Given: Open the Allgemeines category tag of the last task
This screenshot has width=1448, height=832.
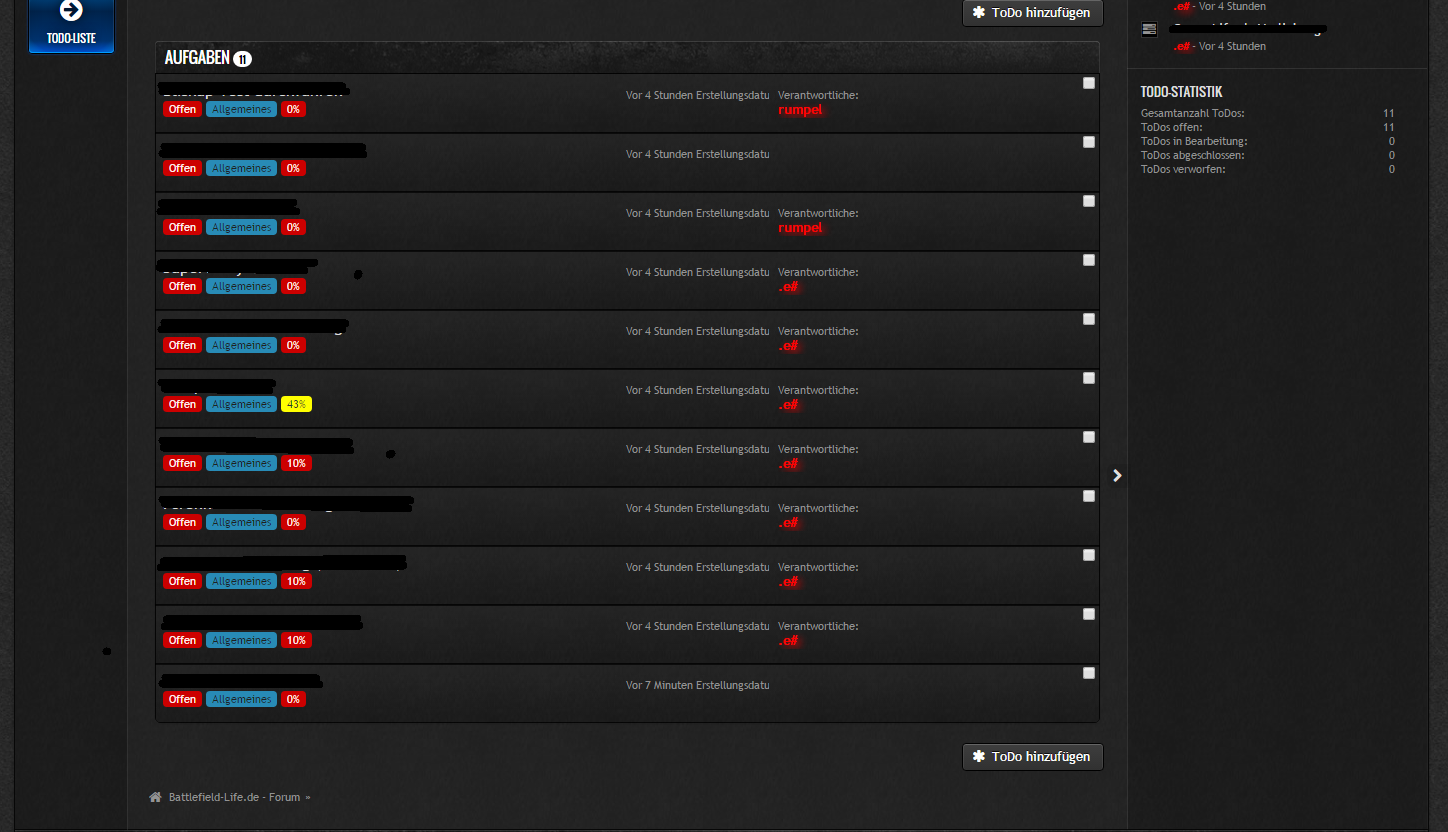Looking at the screenshot, I should 241,699.
